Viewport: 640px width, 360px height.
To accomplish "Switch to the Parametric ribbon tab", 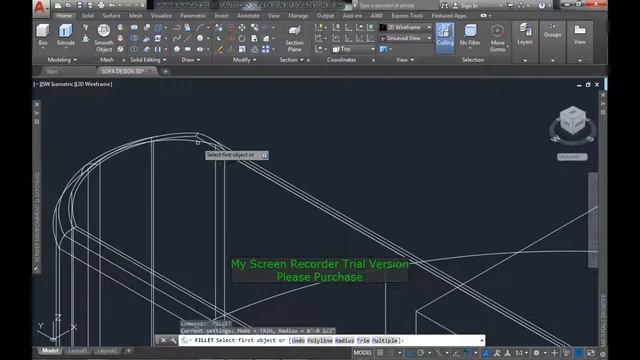I will click(193, 16).
